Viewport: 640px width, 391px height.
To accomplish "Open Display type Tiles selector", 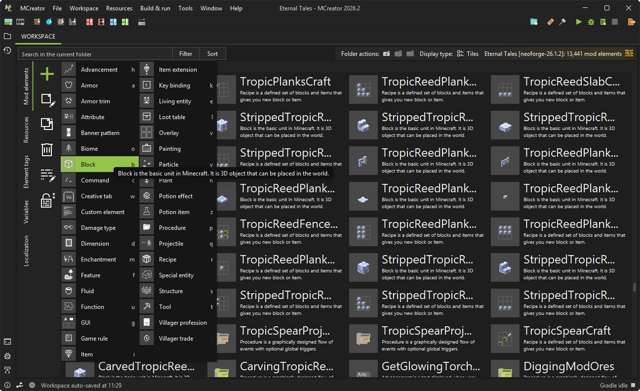I will [468, 54].
